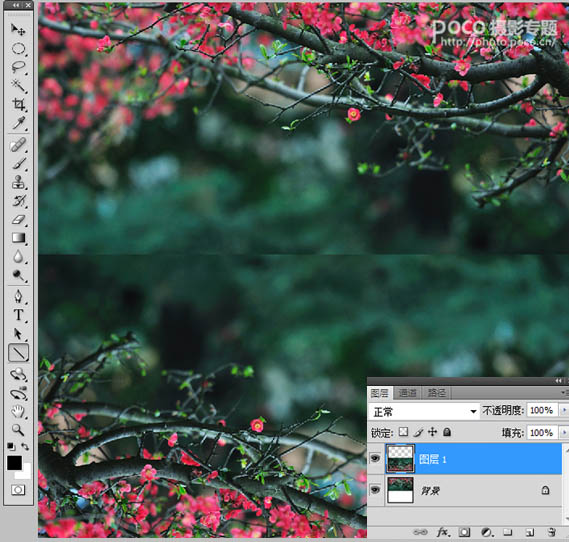
Task: Select the 3D Orbit camera tool
Action: pos(18,394)
